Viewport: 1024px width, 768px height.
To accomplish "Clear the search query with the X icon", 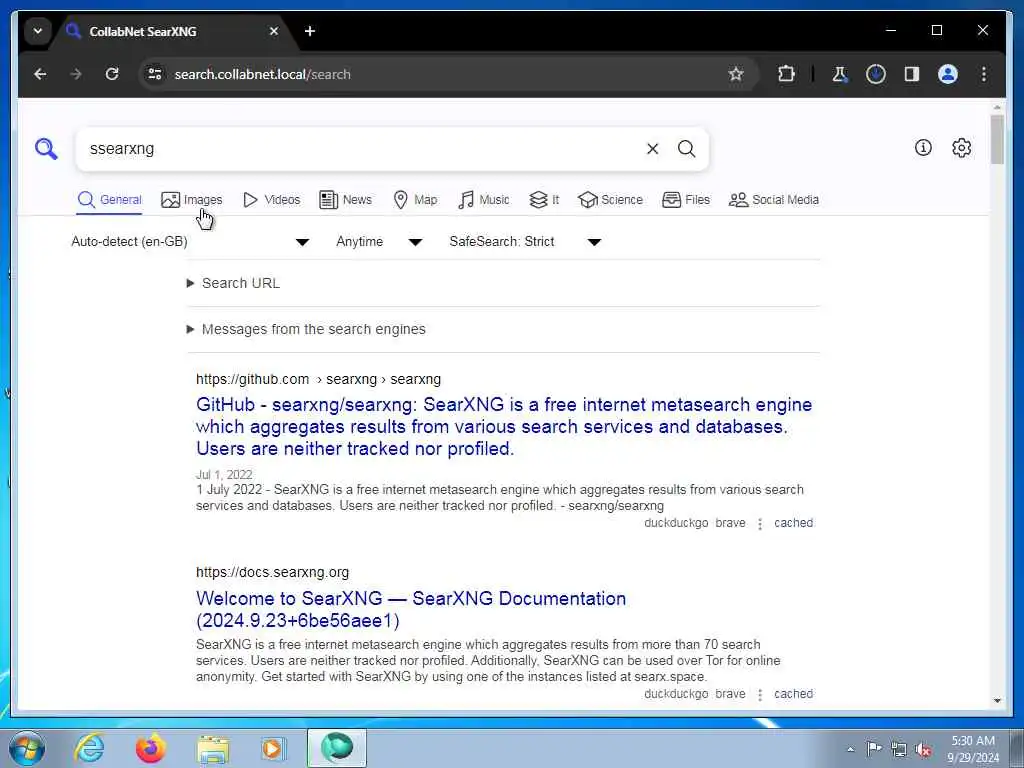I will pyautogui.click(x=652, y=149).
